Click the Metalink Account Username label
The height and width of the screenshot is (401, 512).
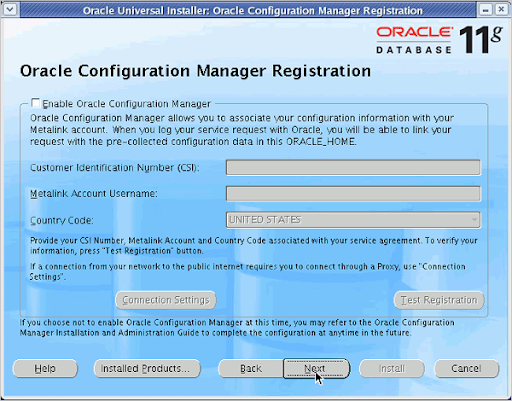94,194
